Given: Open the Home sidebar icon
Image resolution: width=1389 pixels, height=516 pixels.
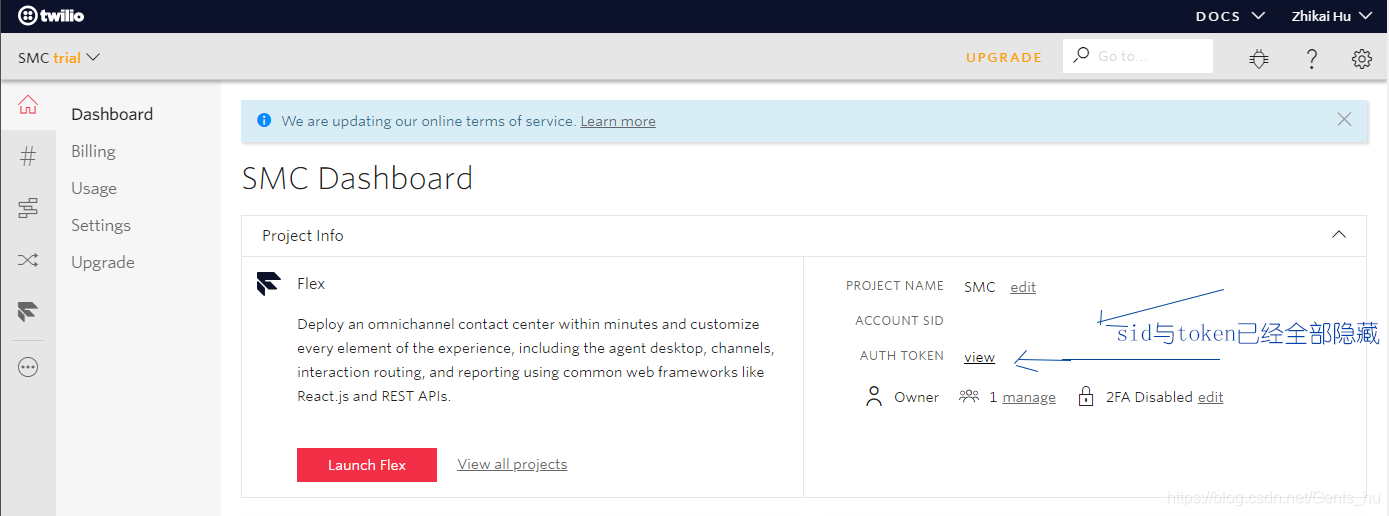Looking at the screenshot, I should click(x=28, y=104).
